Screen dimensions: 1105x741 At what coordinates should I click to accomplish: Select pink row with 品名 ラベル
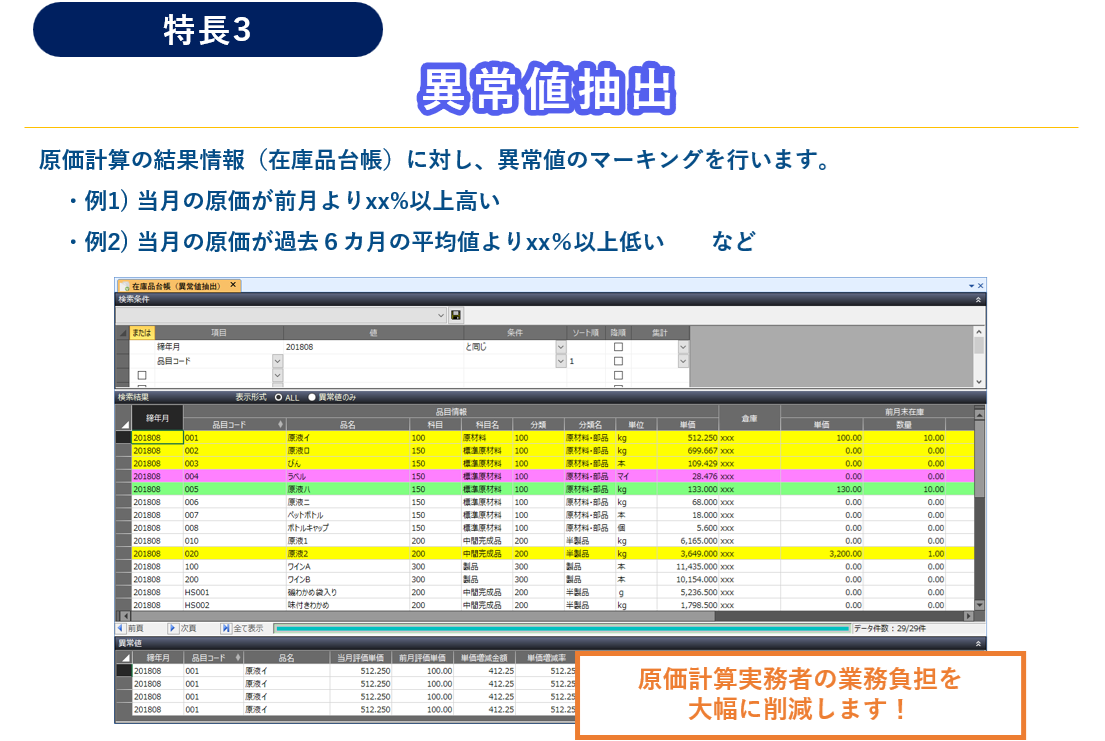point(553,477)
